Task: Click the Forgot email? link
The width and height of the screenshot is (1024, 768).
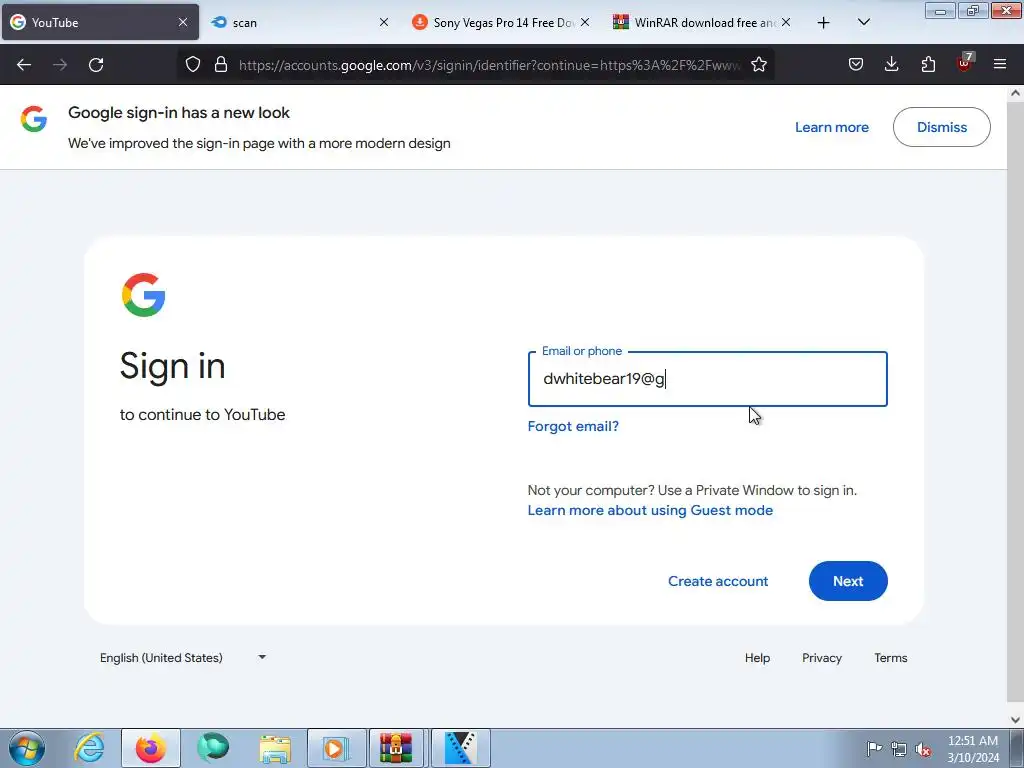Action: pyautogui.click(x=573, y=426)
